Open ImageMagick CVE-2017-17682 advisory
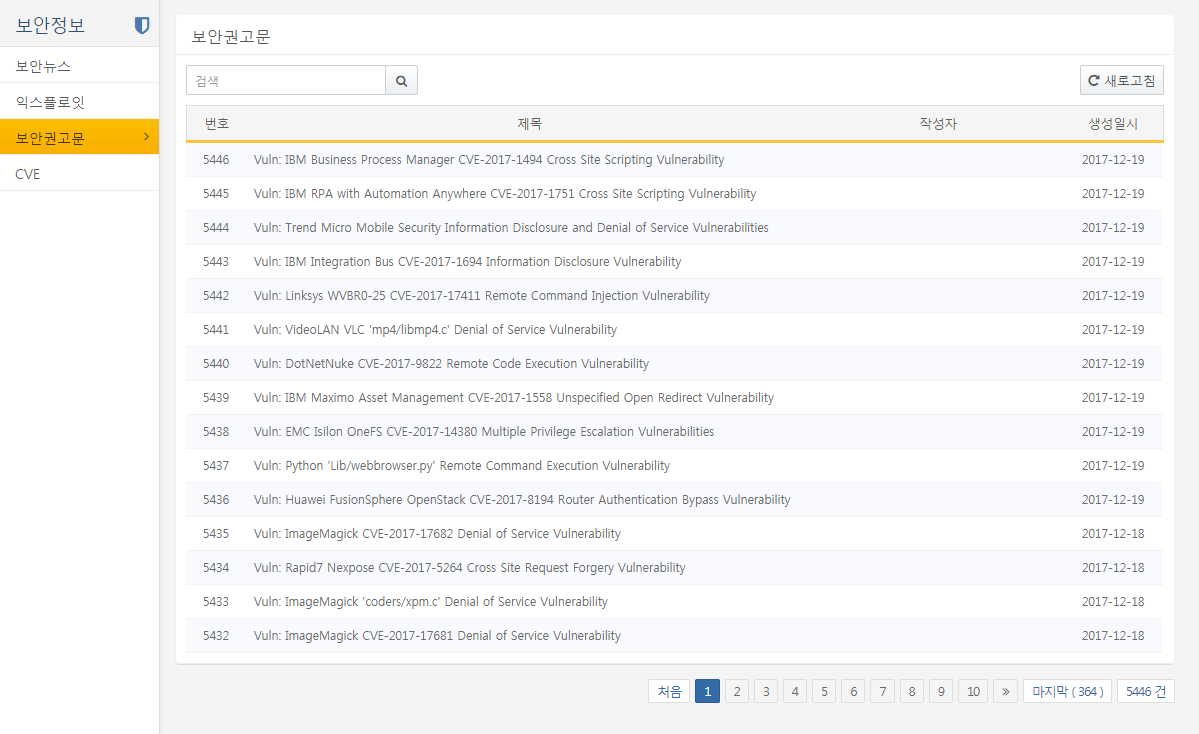This screenshot has width=1199, height=734. pos(437,534)
